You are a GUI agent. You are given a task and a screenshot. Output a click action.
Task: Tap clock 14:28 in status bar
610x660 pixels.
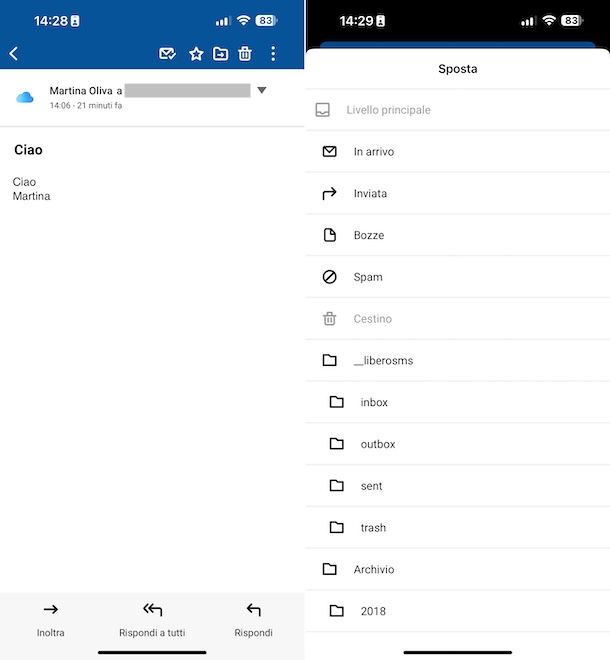point(51,21)
